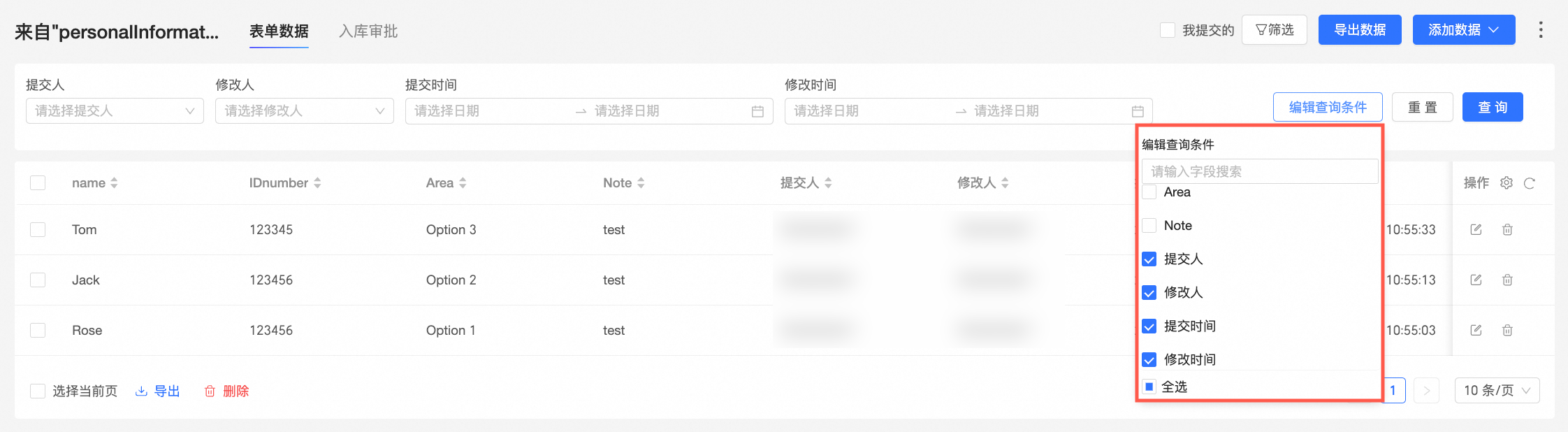Select the Tom row checkbox
The height and width of the screenshot is (432, 1568).
(38, 229)
